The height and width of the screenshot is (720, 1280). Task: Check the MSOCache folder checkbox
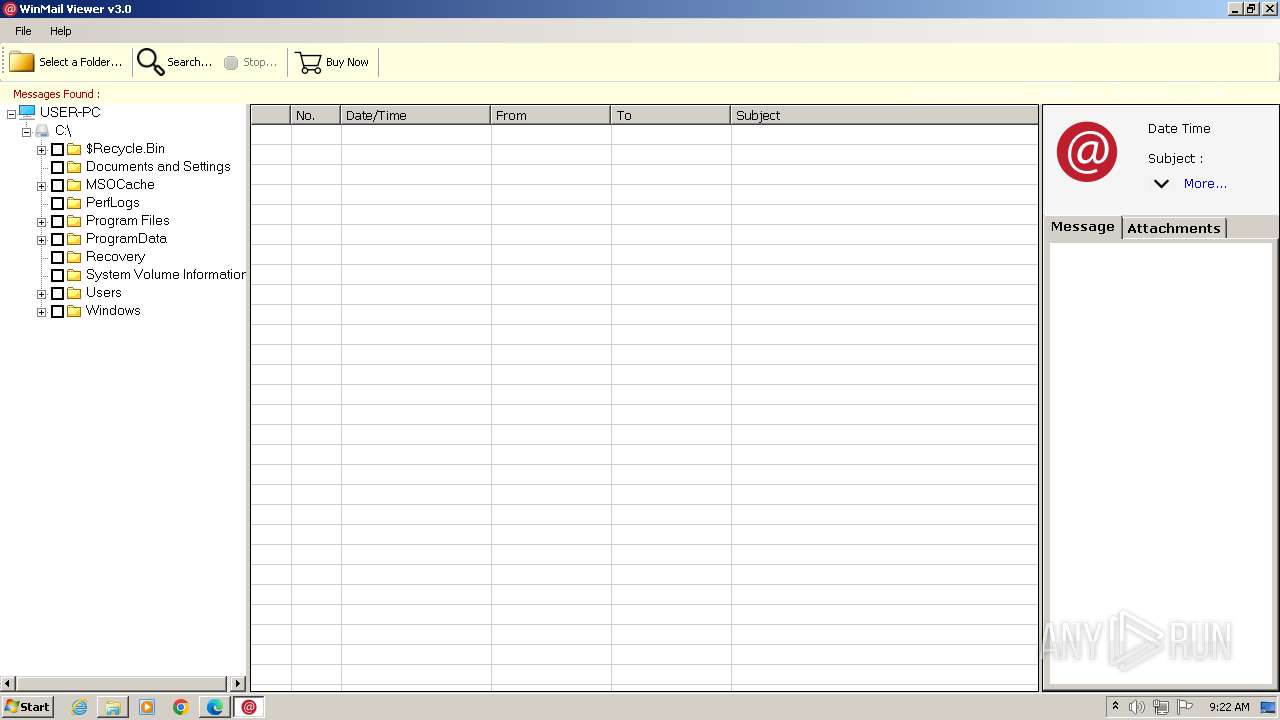57,185
